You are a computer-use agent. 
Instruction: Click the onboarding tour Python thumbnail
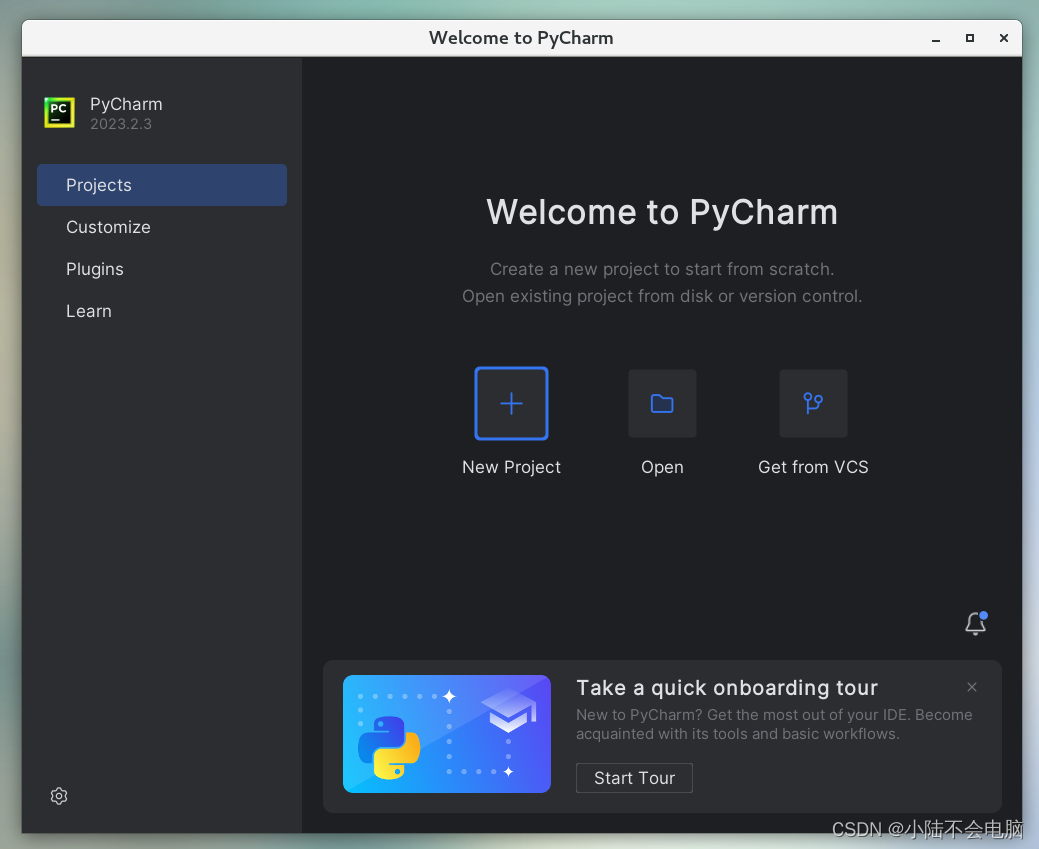(x=447, y=734)
